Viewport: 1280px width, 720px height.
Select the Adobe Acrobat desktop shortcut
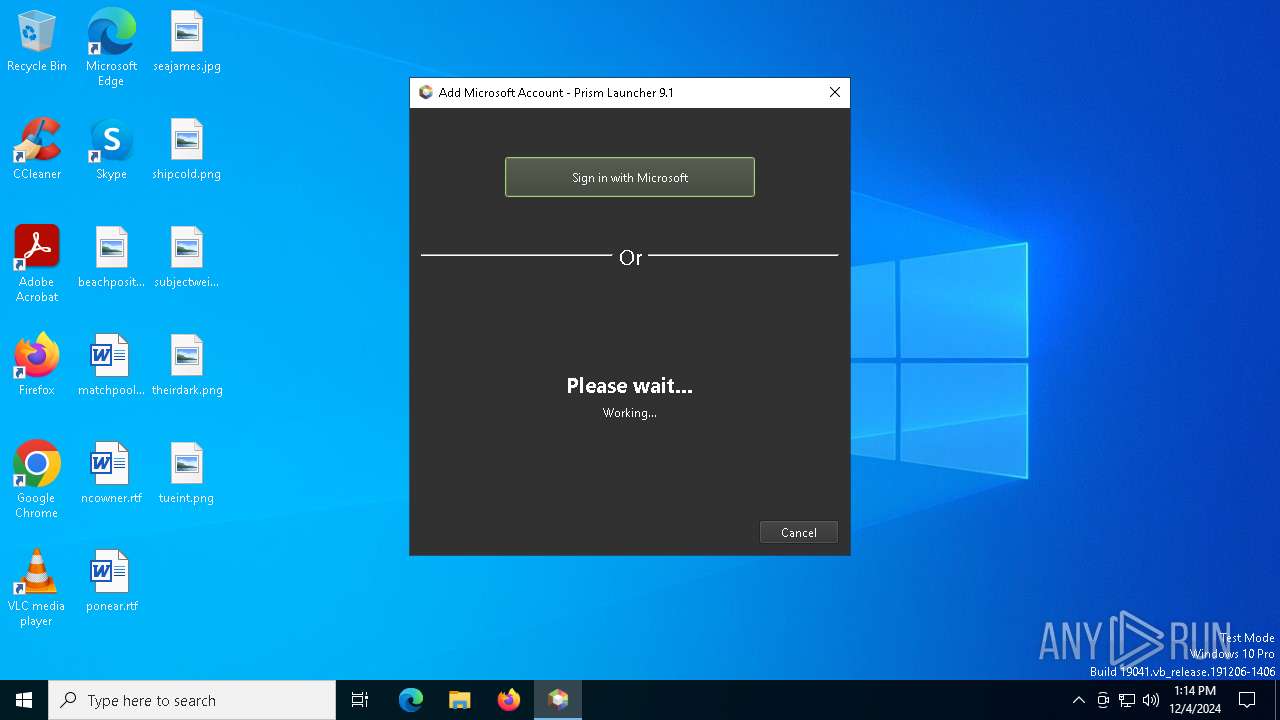tap(37, 264)
